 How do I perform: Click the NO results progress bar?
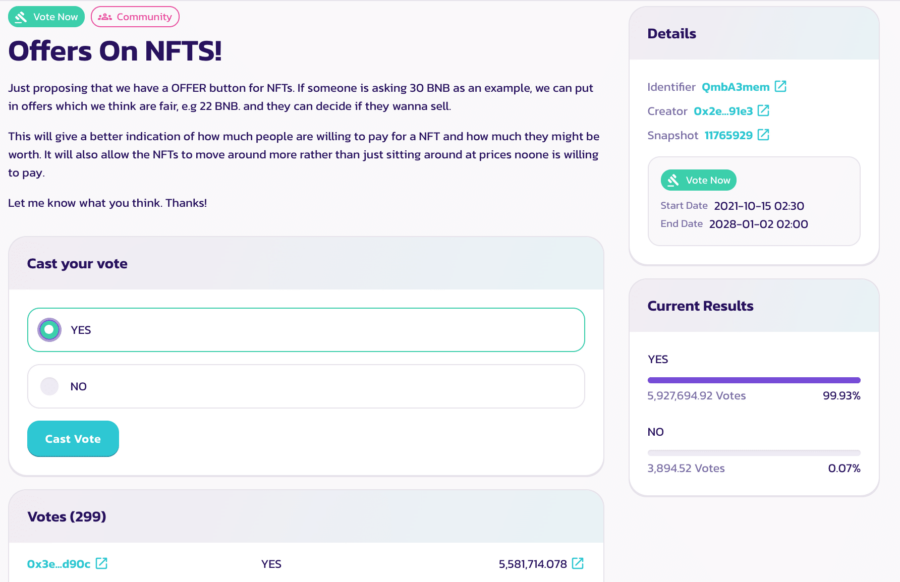click(753, 453)
